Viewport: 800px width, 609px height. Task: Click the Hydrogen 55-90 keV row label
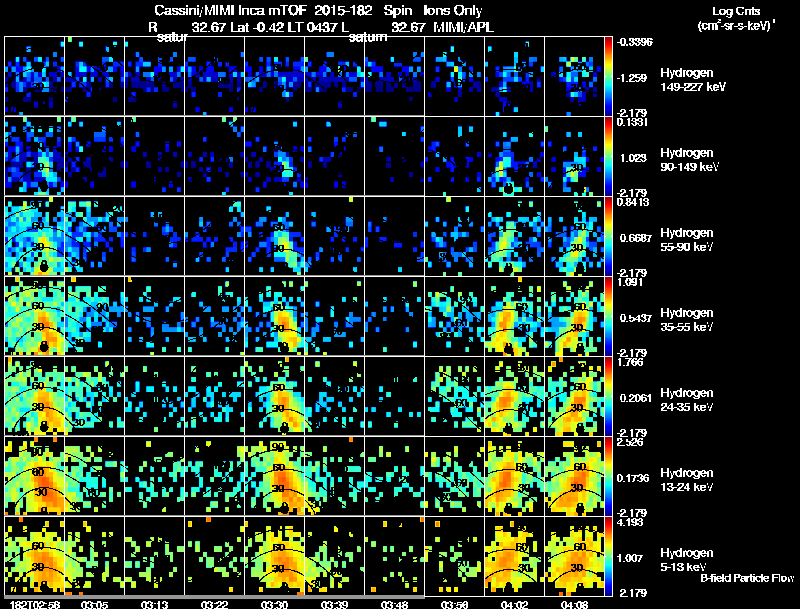[687, 240]
